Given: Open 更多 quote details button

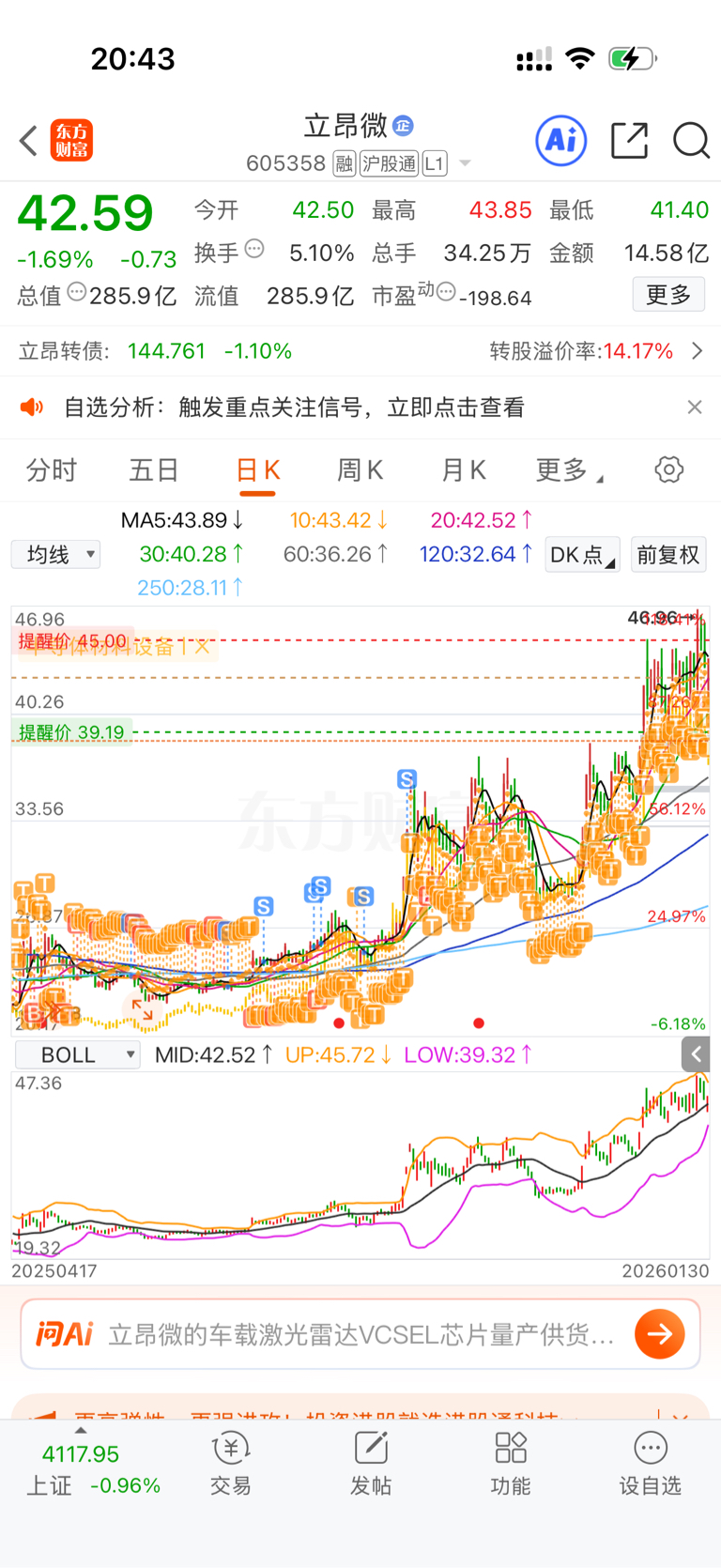Looking at the screenshot, I should tap(668, 295).
